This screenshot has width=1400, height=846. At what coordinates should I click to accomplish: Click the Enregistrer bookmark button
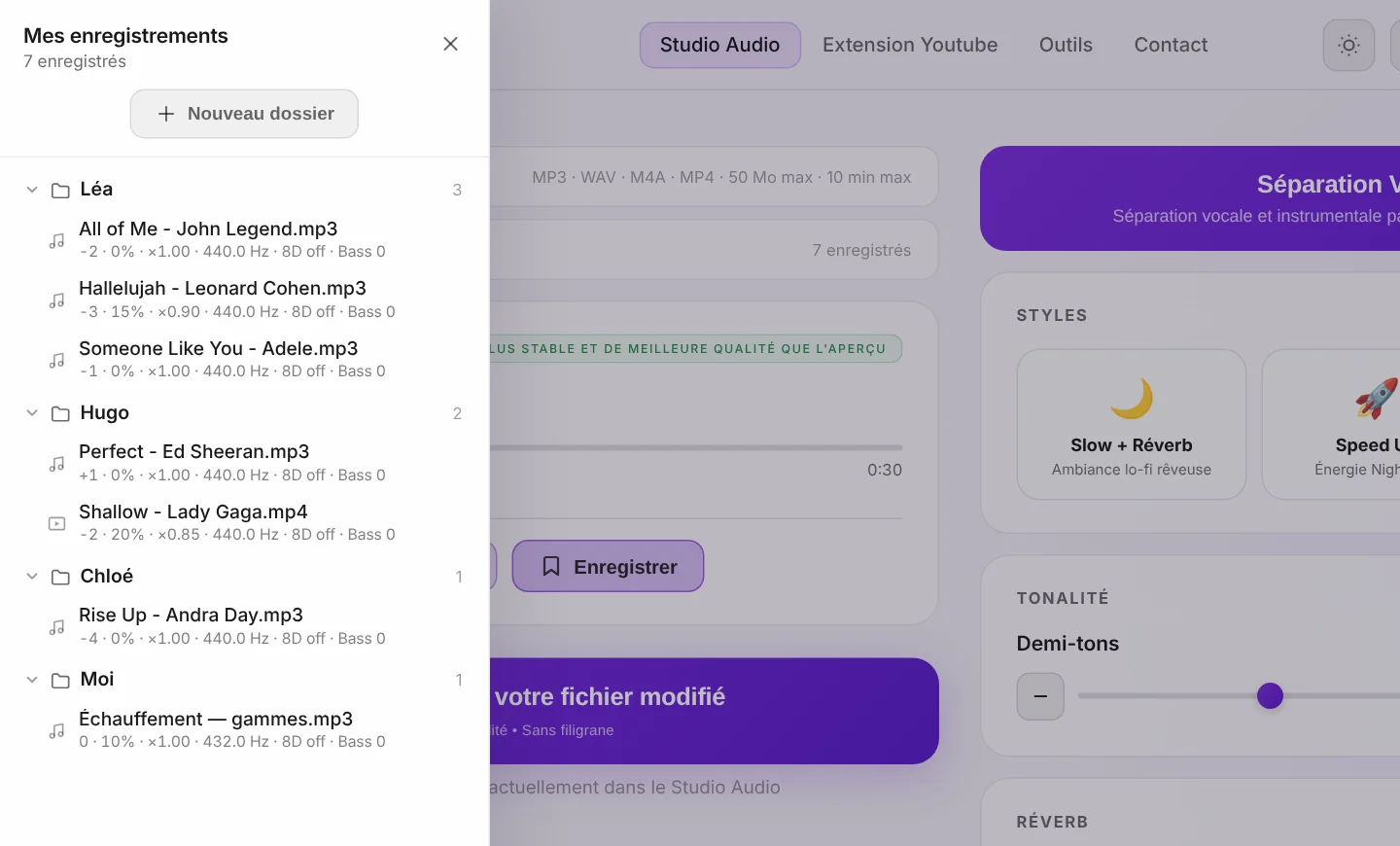coord(608,566)
